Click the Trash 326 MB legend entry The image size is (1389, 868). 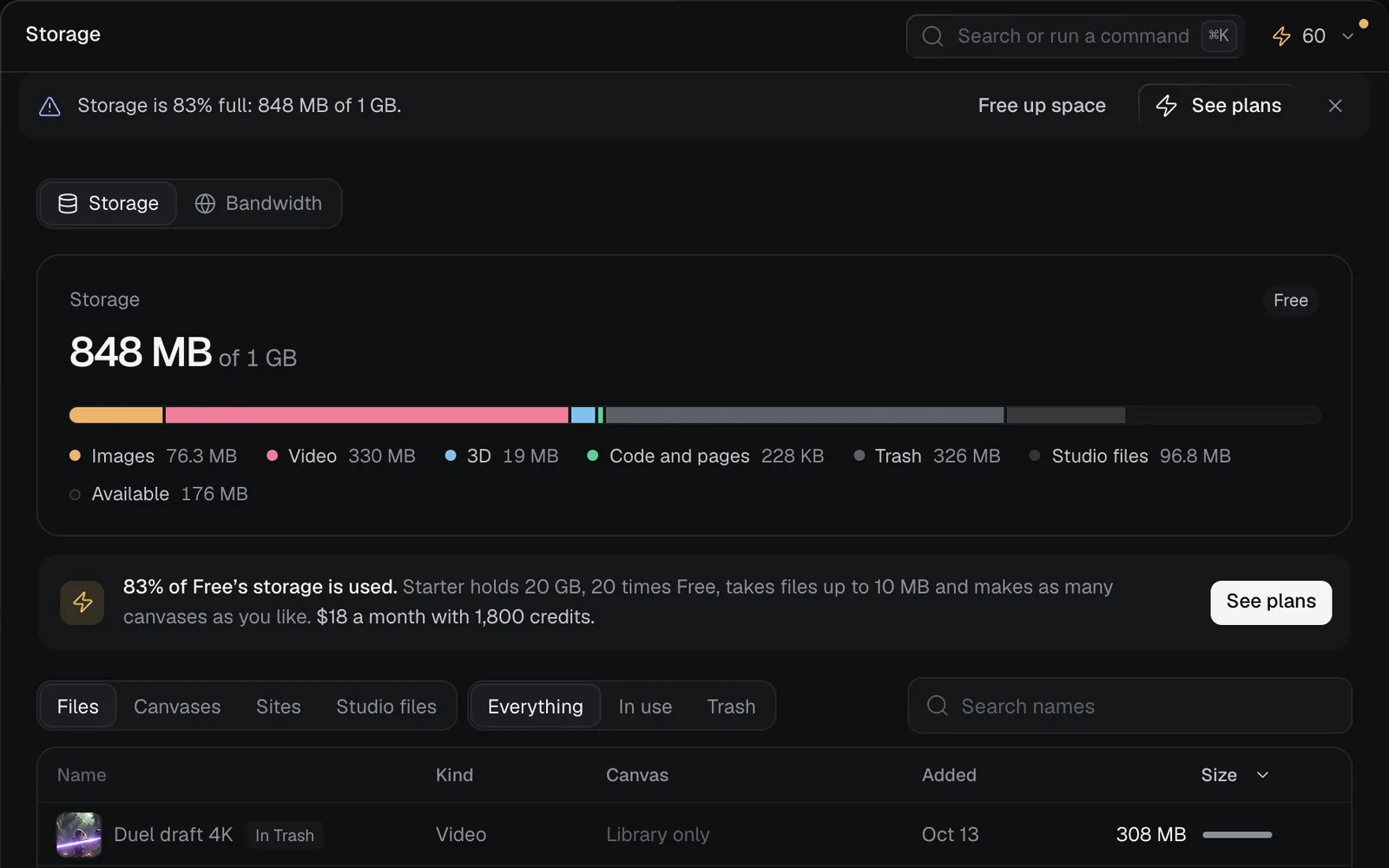point(927,456)
